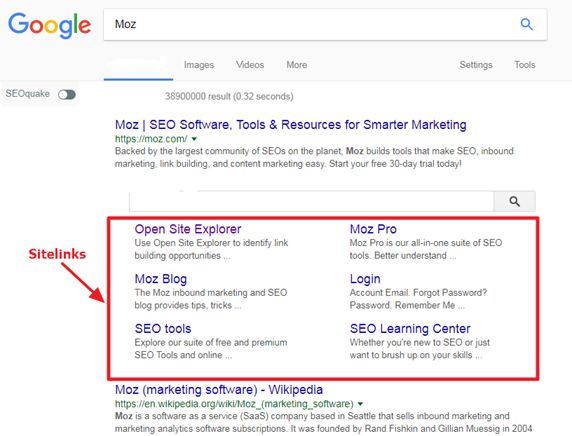Click the SEOquake label

(28, 94)
